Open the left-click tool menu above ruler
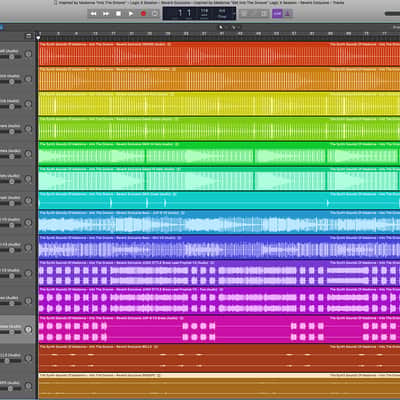The height and width of the screenshot is (400, 400). pos(221,27)
